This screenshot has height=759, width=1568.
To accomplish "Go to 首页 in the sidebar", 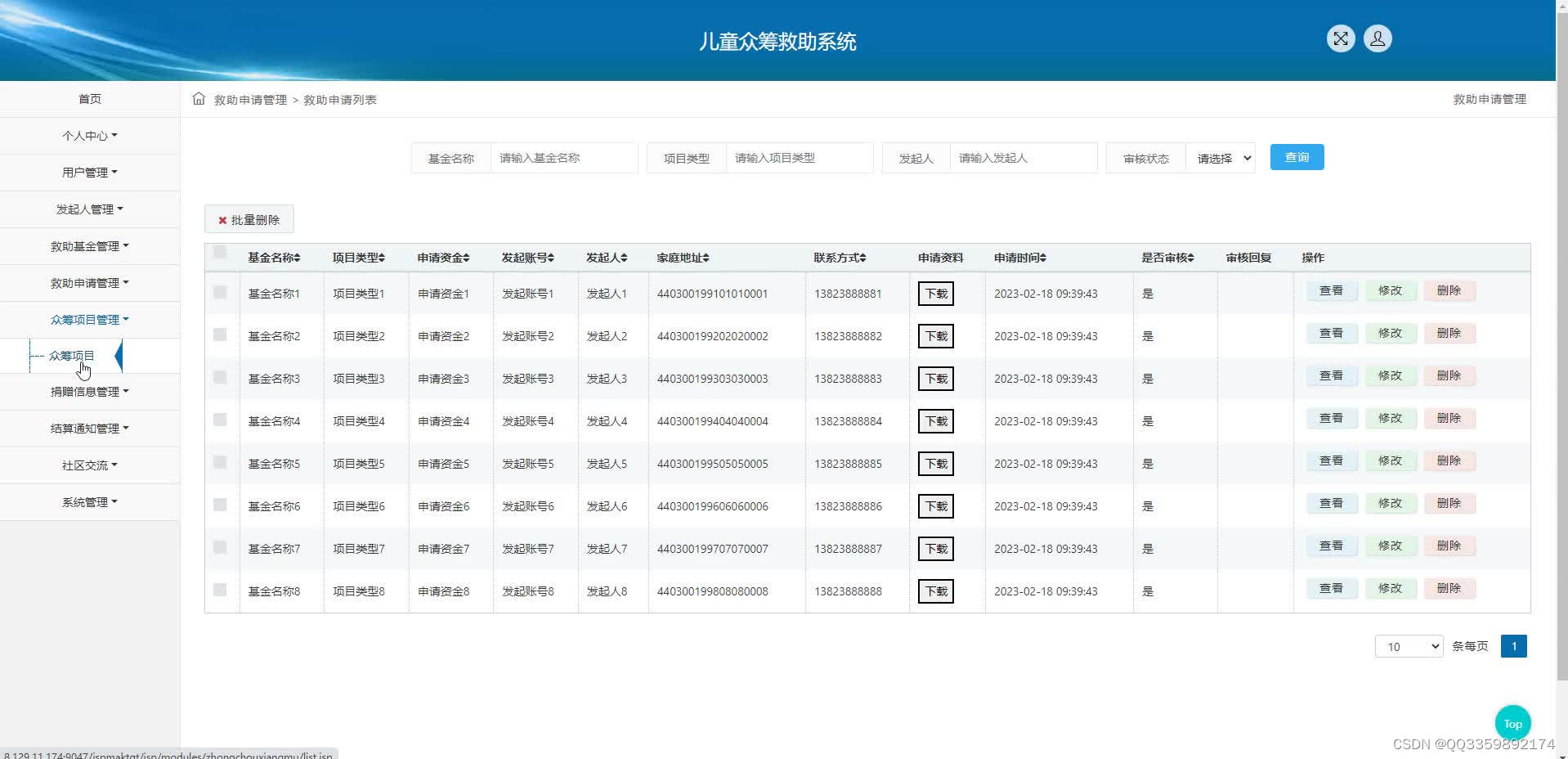I will (90, 99).
